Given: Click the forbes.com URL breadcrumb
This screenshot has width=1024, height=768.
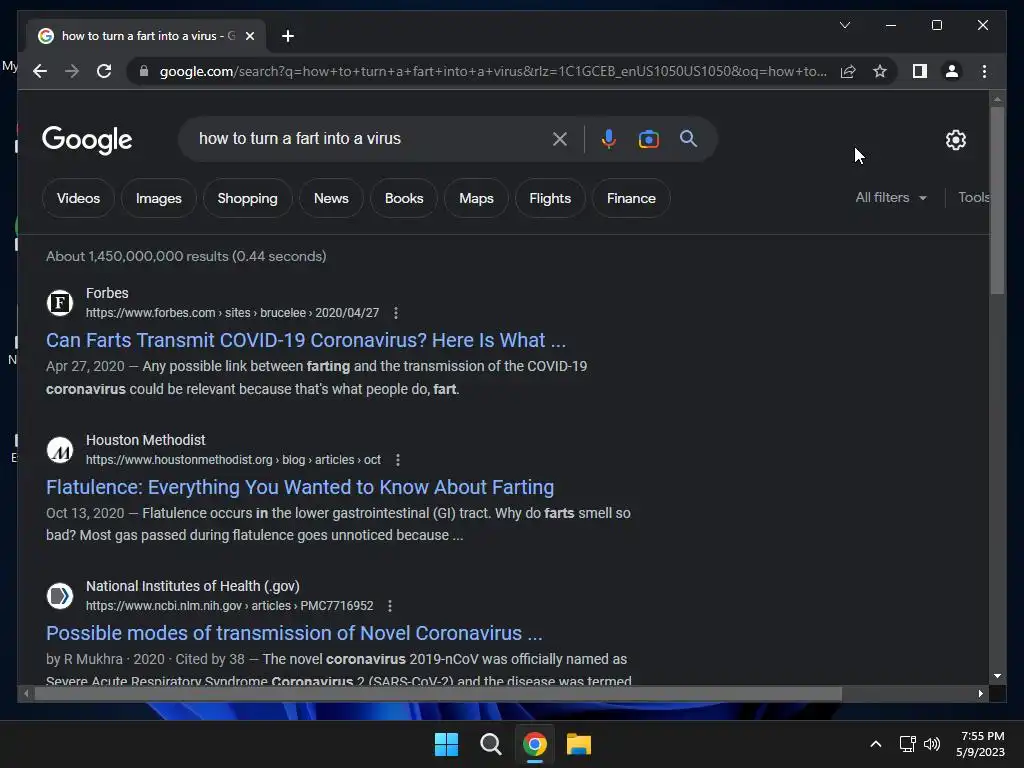Looking at the screenshot, I should click(x=232, y=313).
